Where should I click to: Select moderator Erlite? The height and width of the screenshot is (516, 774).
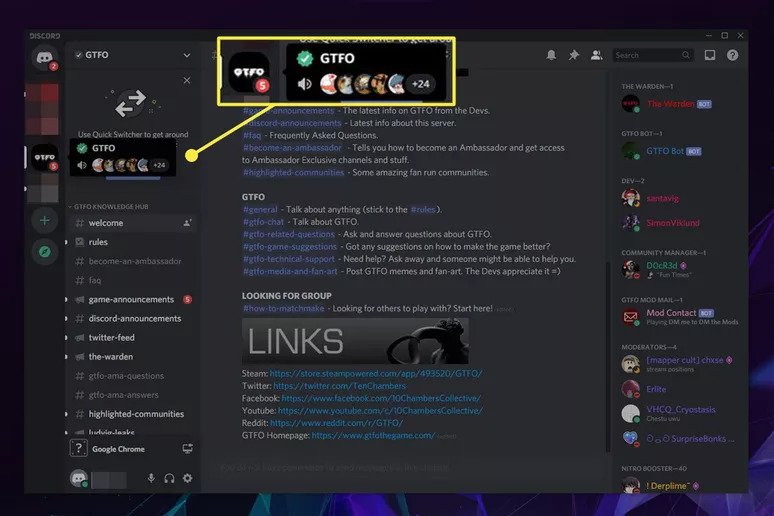point(681,389)
